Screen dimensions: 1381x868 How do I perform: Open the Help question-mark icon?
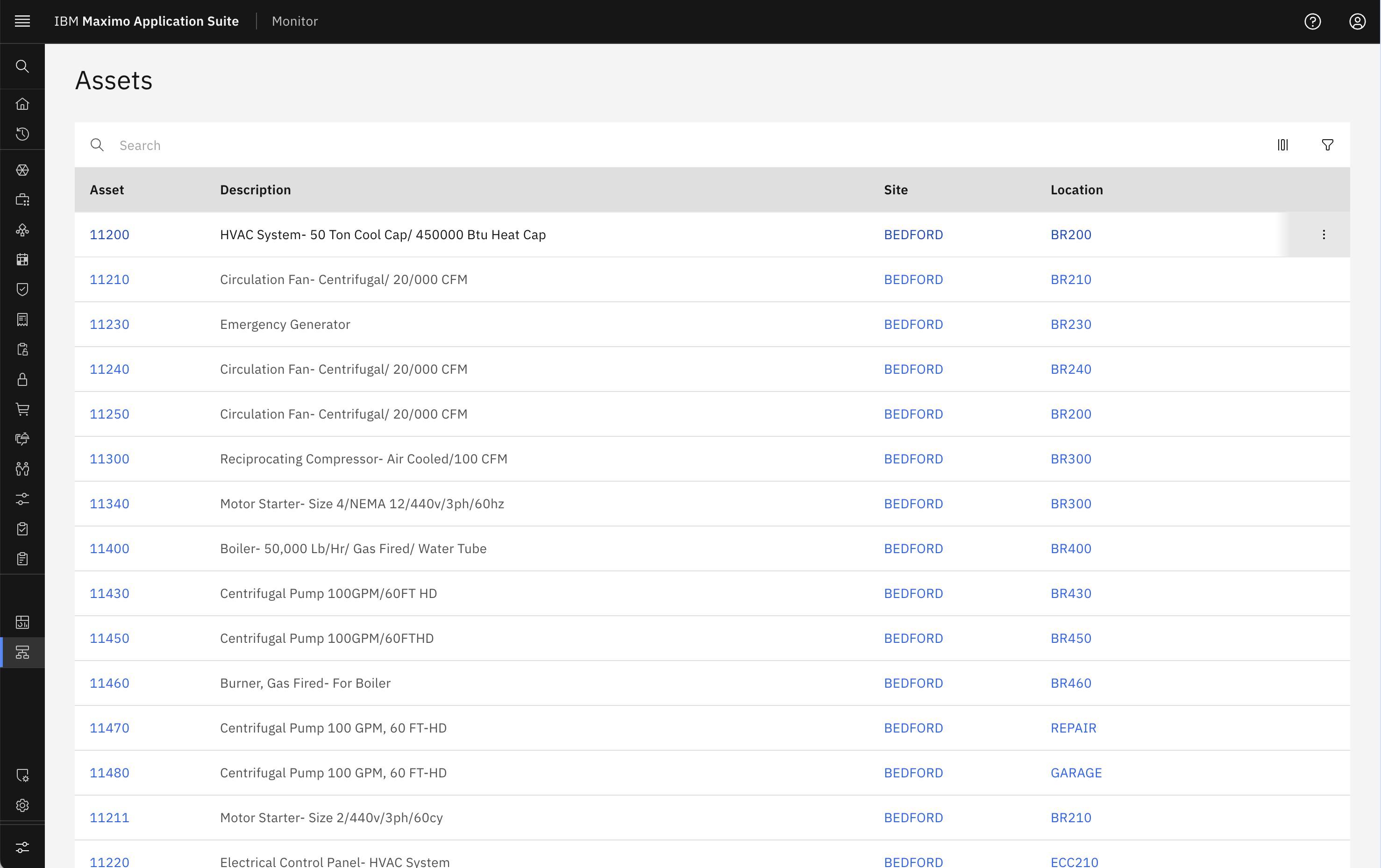(1313, 21)
